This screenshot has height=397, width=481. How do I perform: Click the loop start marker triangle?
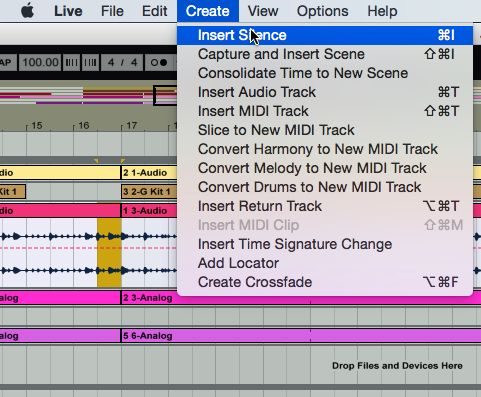tap(96, 161)
